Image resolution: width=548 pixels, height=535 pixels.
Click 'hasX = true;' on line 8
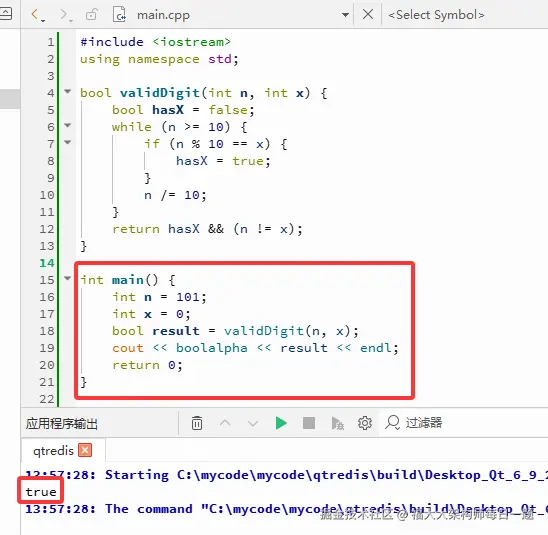[223, 161]
